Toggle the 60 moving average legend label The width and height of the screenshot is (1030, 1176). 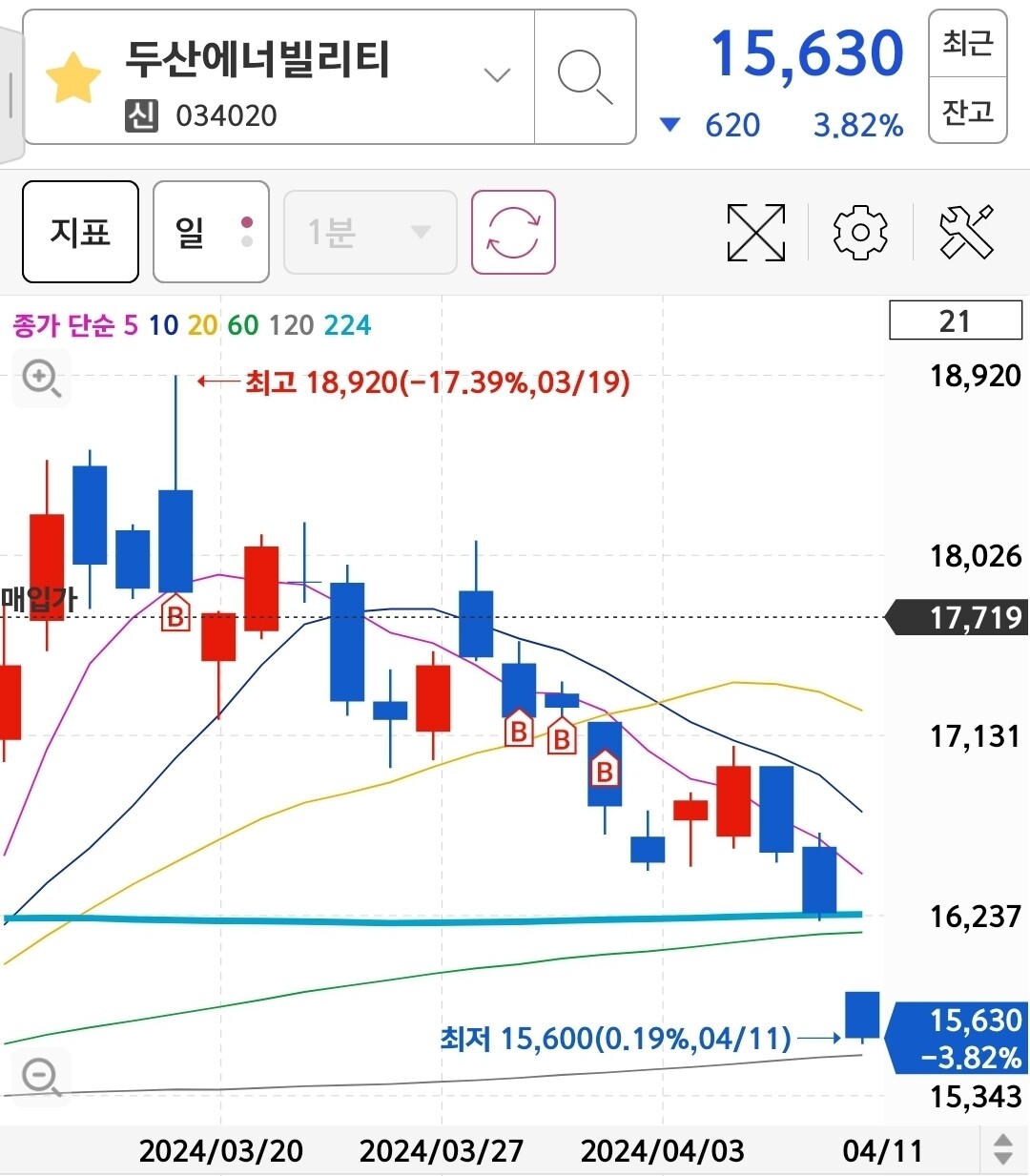click(x=242, y=325)
